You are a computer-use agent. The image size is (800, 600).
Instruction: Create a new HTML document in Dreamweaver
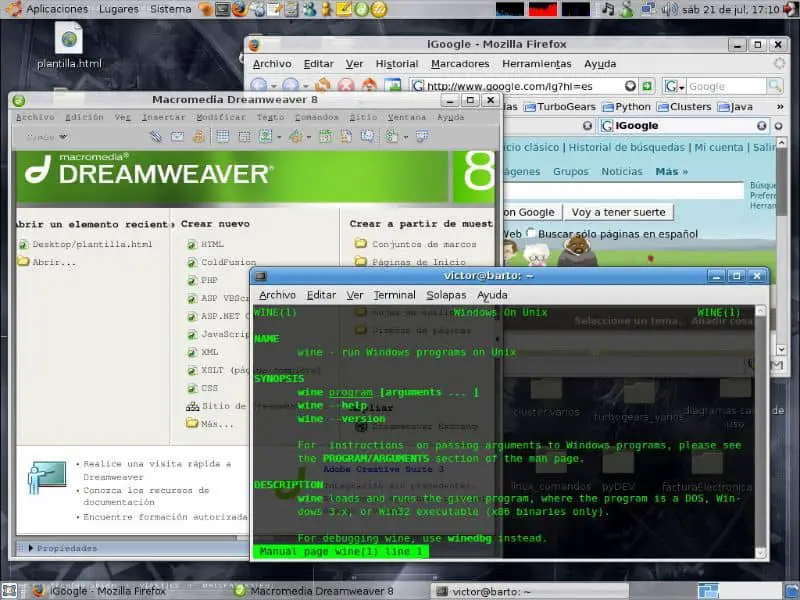pyautogui.click(x=212, y=244)
